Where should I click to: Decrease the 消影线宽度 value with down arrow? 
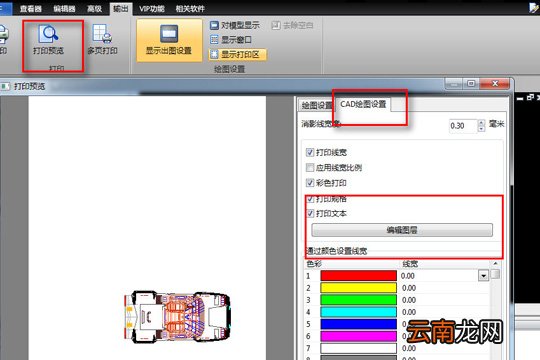481,129
